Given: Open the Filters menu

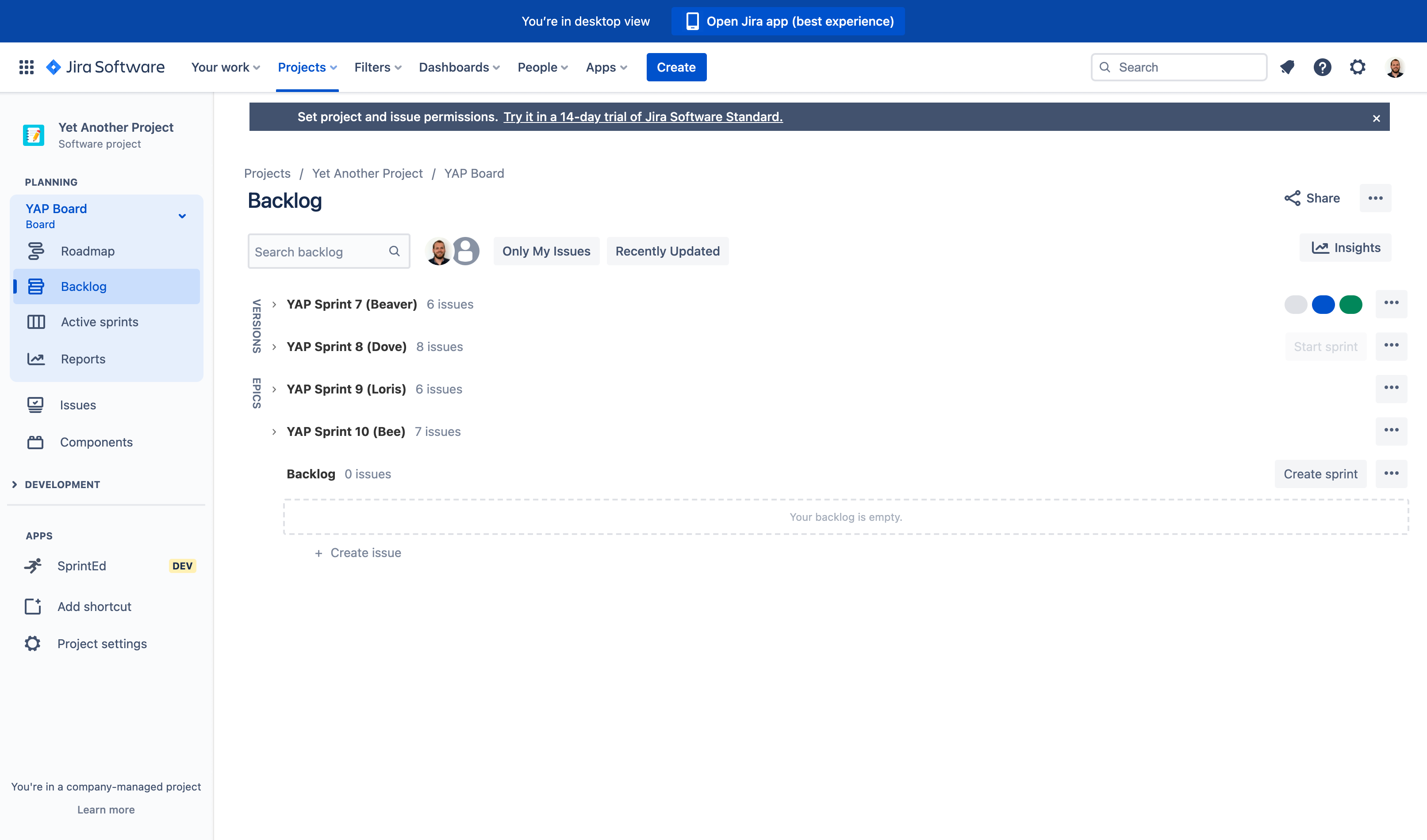Looking at the screenshot, I should point(378,67).
